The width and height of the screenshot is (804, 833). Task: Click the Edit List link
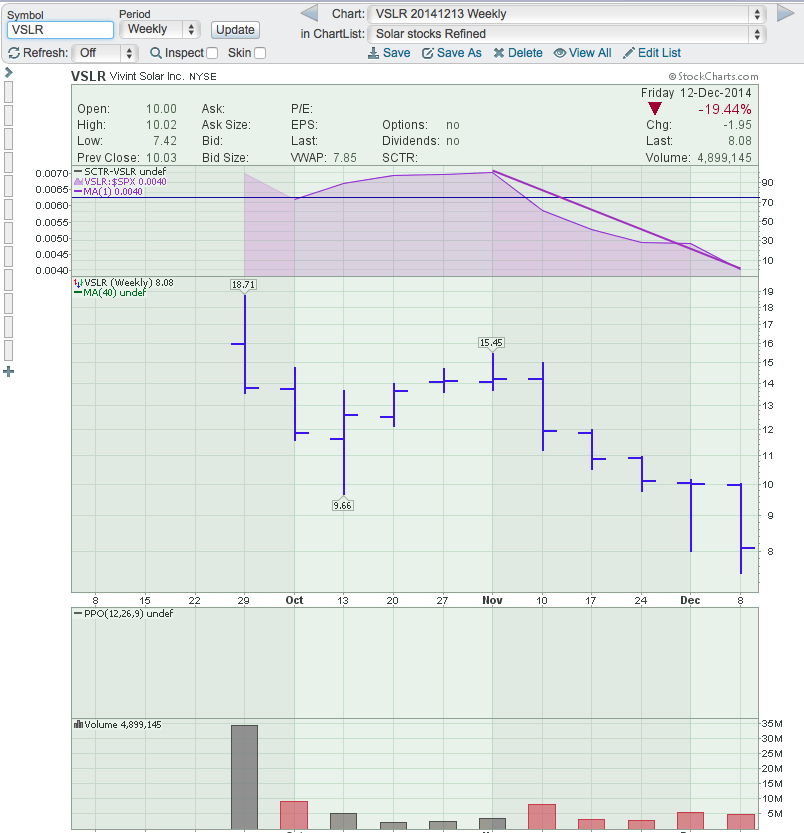(659, 53)
